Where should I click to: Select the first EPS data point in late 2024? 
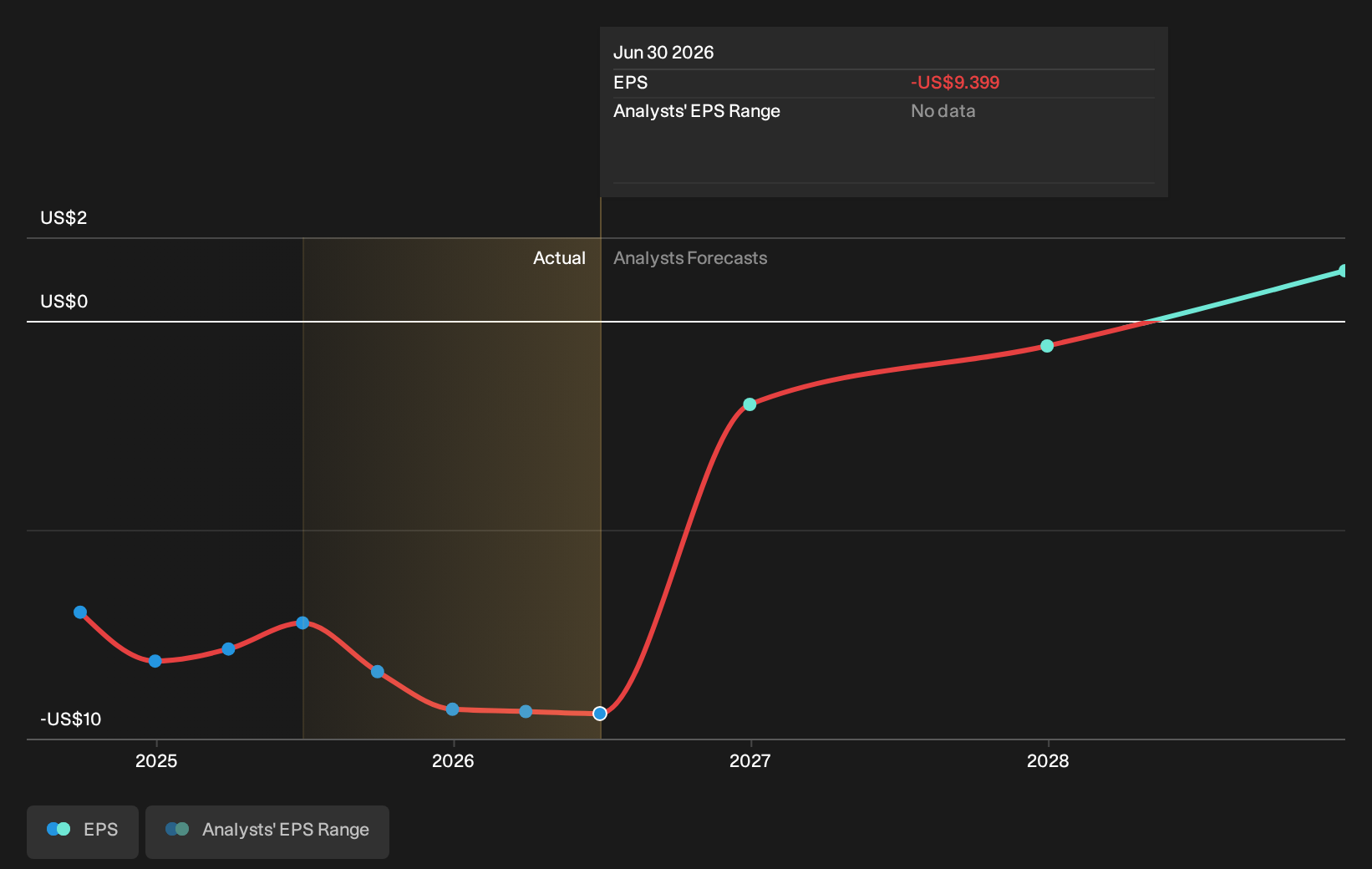pyautogui.click(x=80, y=612)
